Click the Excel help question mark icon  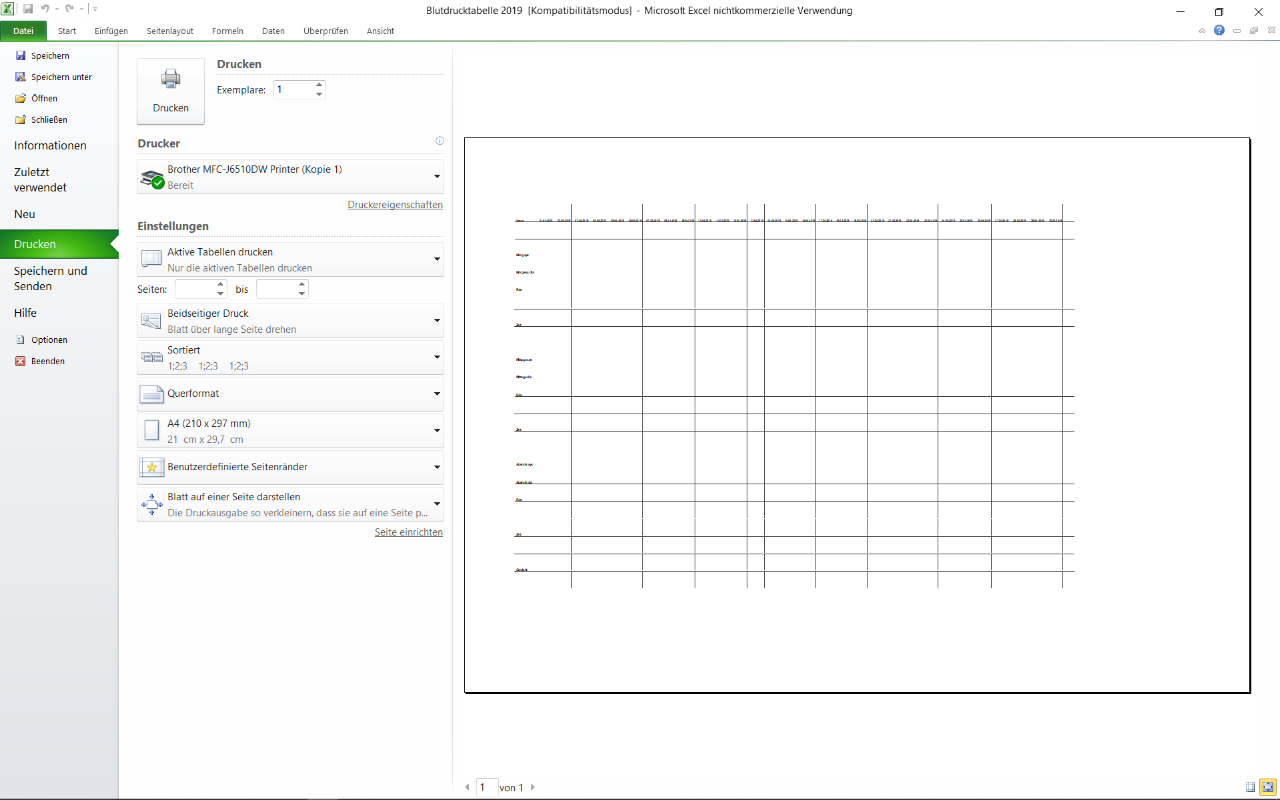click(1219, 31)
